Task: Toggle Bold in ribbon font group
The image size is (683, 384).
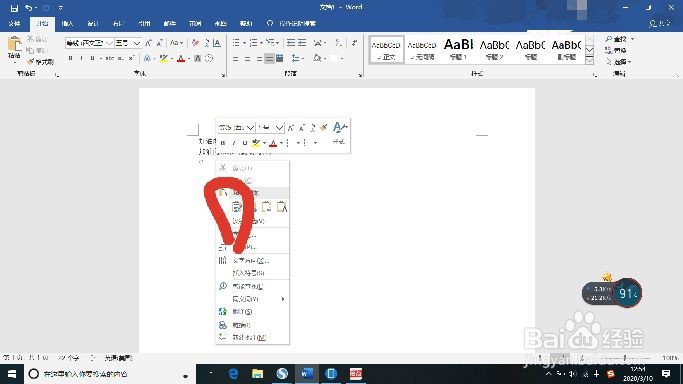Action: [70, 58]
